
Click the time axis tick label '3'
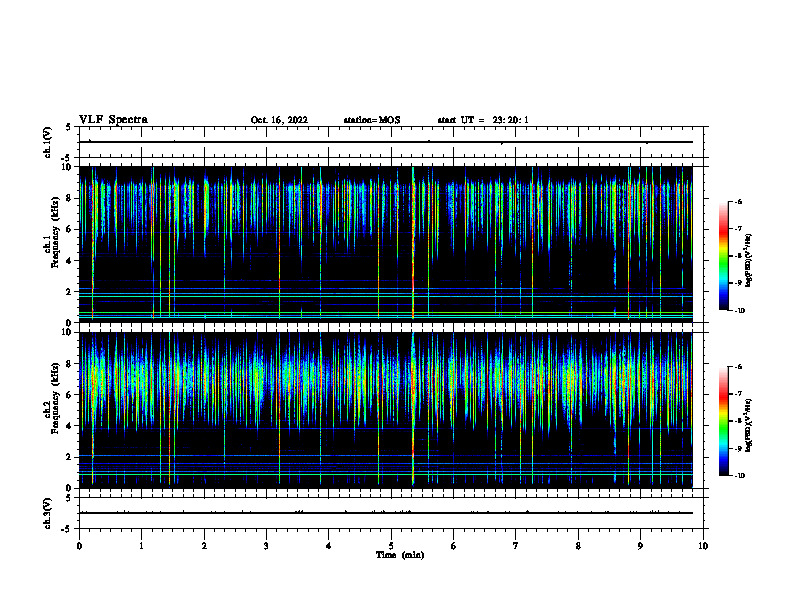[x=266, y=546]
